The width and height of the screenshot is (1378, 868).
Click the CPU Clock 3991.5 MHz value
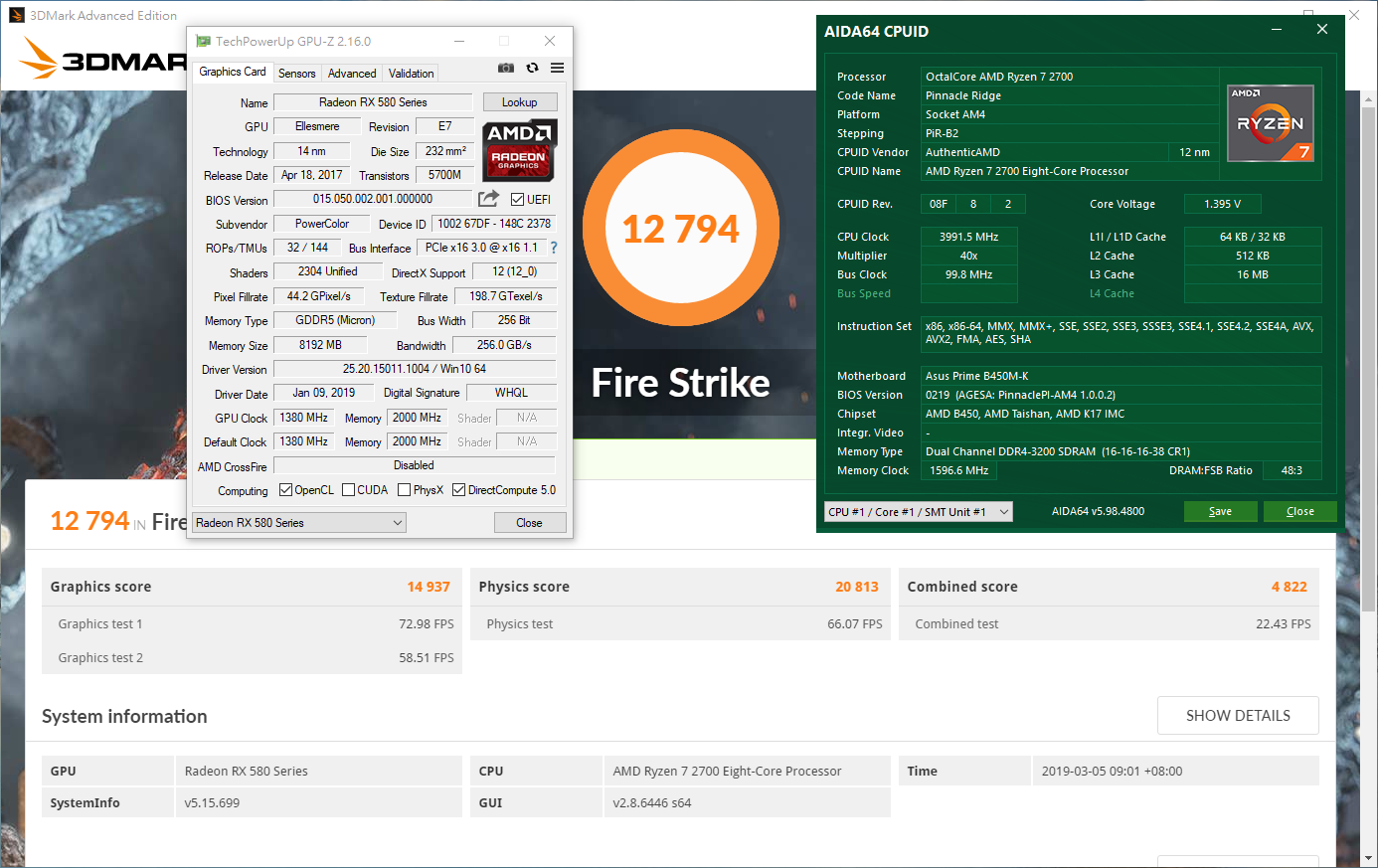pos(969,237)
